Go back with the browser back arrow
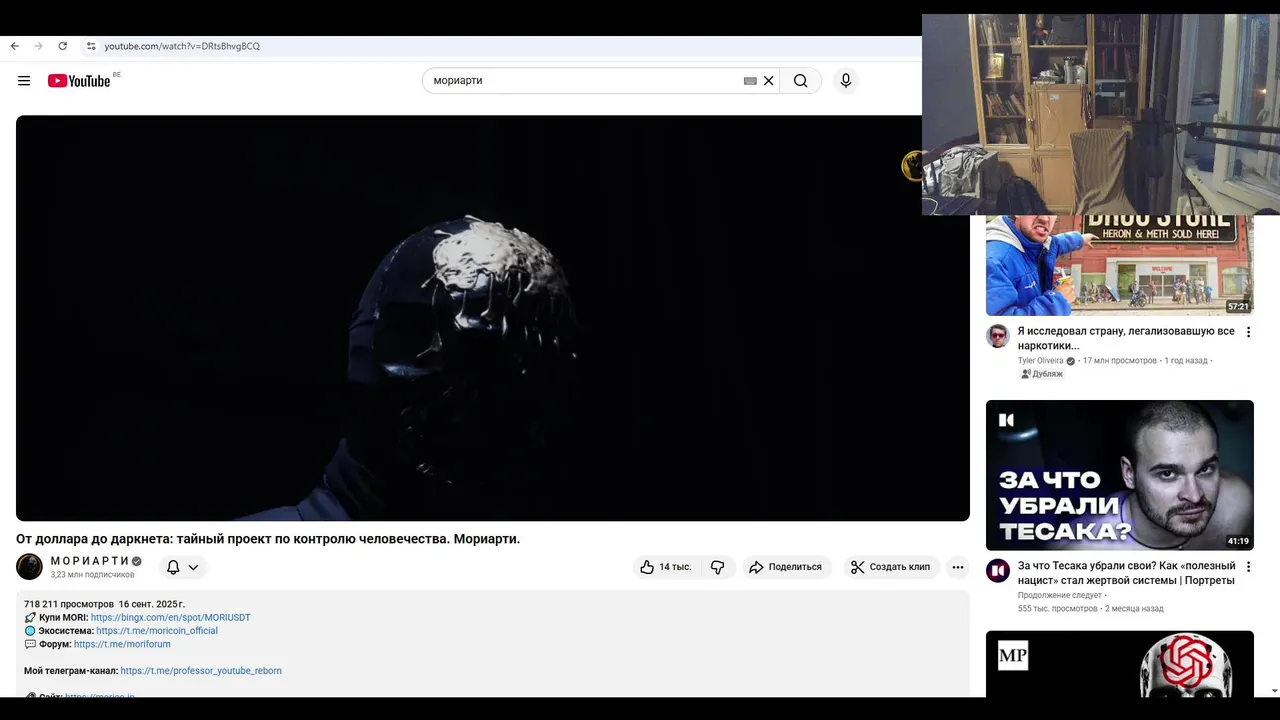The image size is (1280, 720). (14, 46)
